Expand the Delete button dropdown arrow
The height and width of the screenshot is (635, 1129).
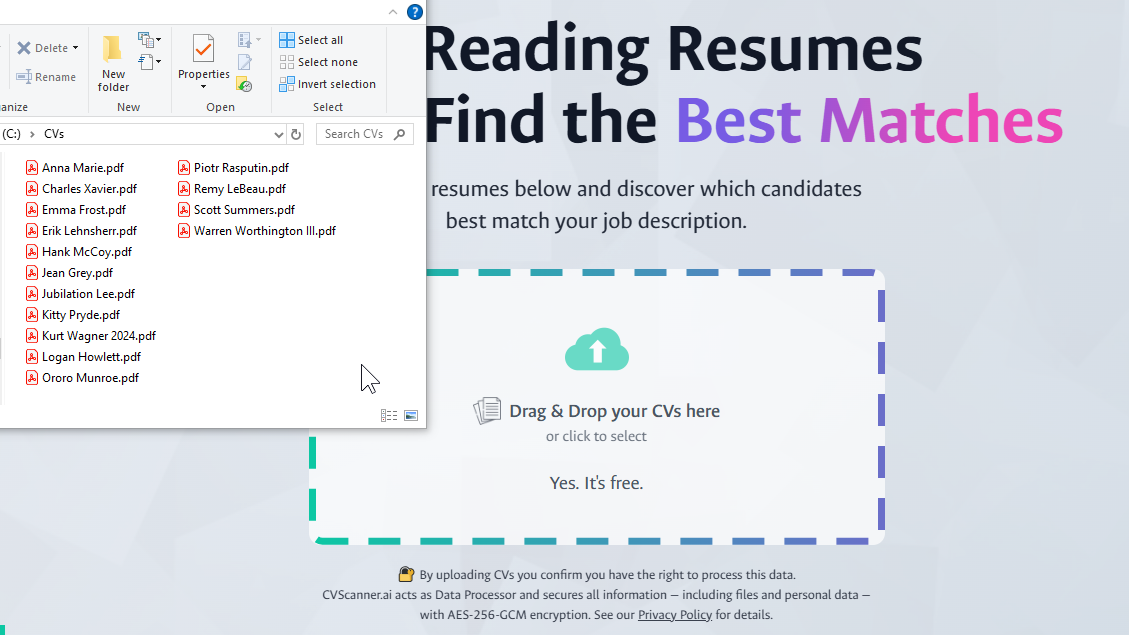[x=76, y=48]
